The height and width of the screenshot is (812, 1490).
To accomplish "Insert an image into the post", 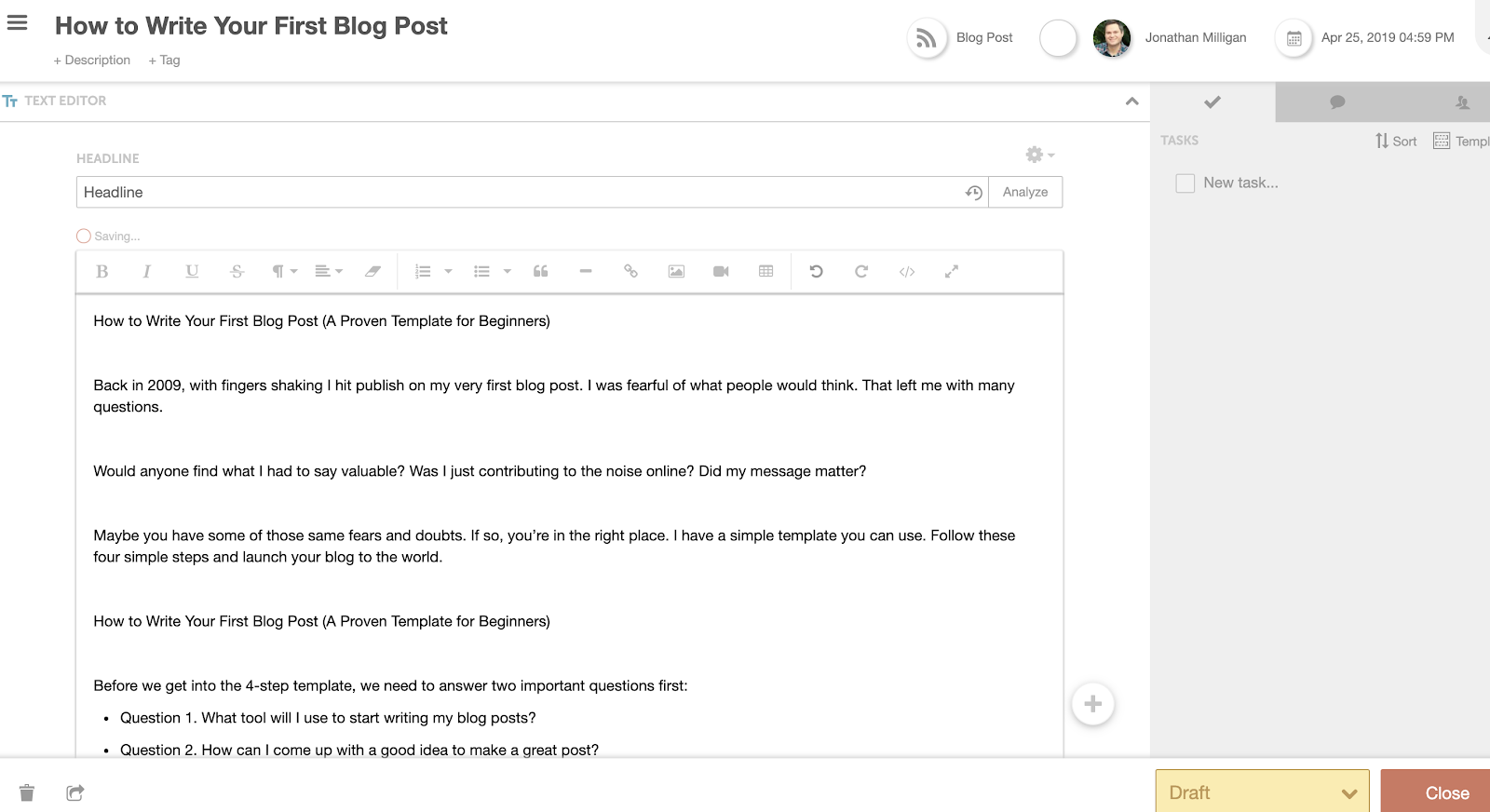I will [x=676, y=272].
